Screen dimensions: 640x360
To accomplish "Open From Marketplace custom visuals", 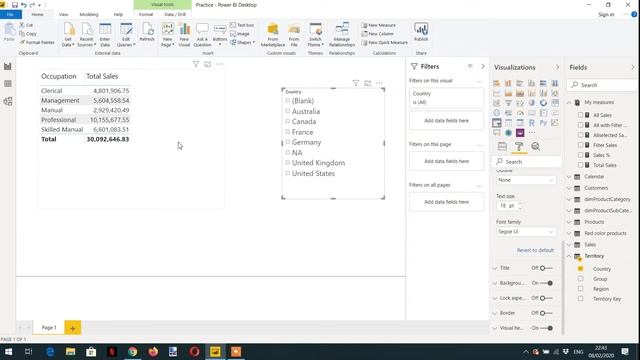I will tap(273, 35).
